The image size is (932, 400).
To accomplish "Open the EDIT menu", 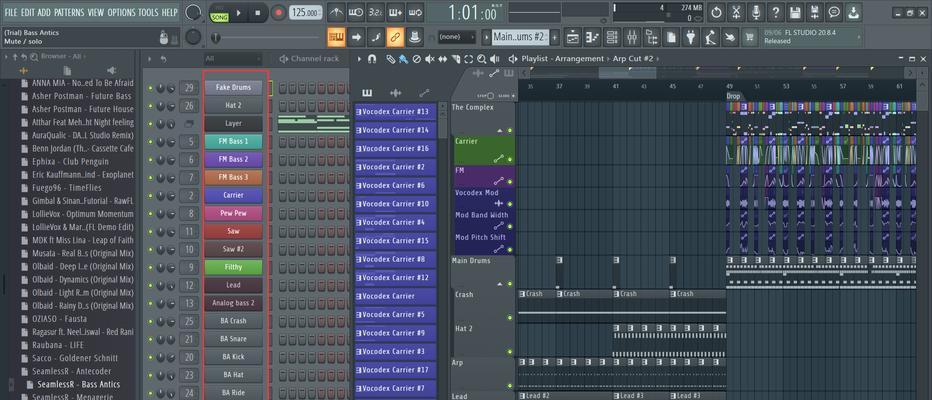I will point(28,12).
